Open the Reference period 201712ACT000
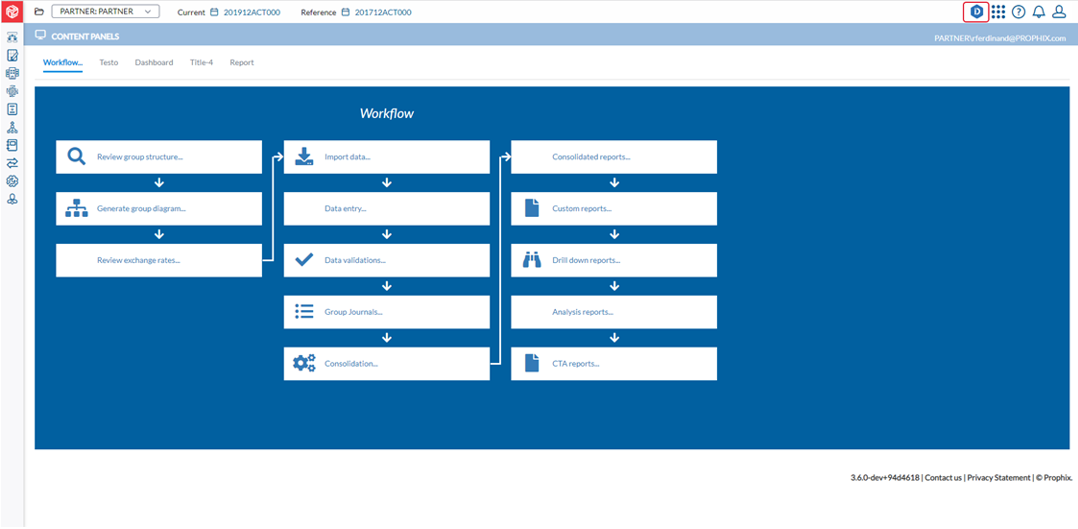Screen dimensions: 1078x529 click(383, 12)
